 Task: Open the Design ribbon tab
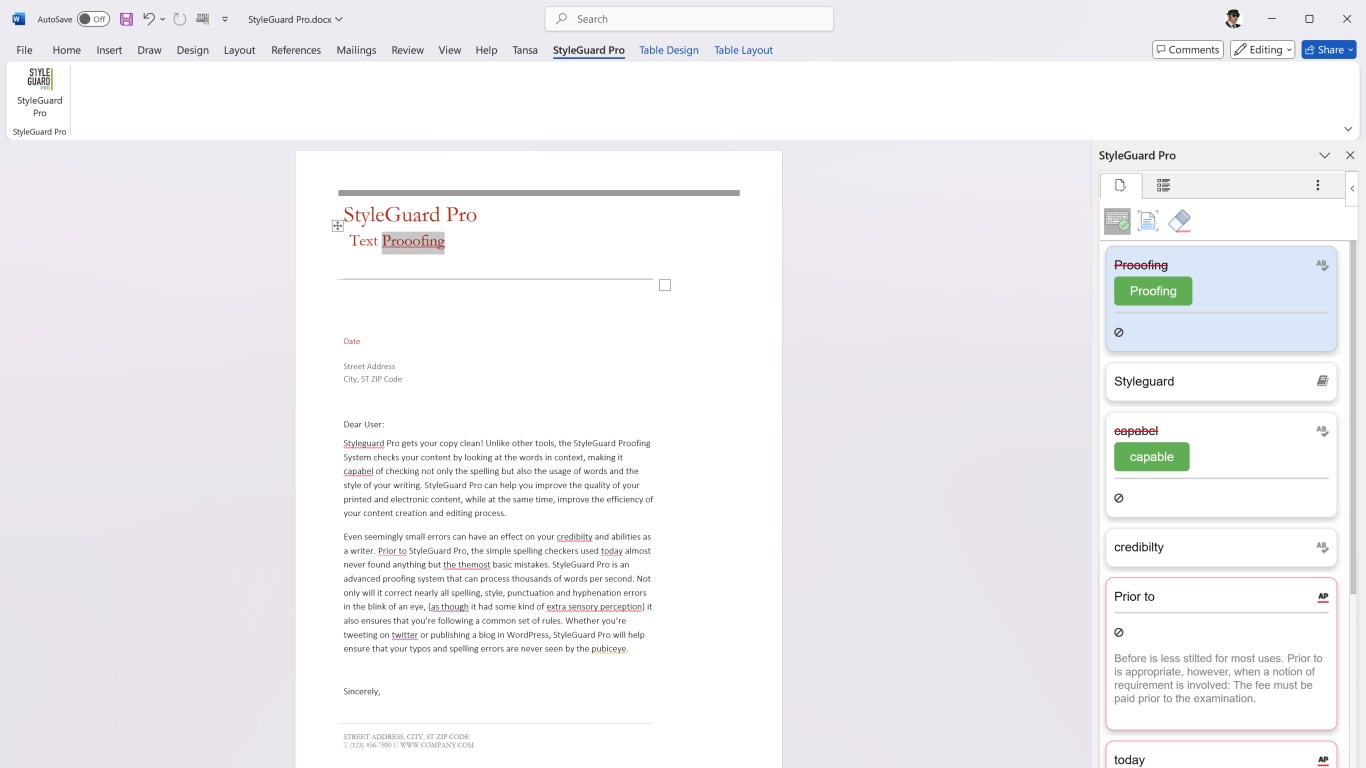(x=192, y=50)
